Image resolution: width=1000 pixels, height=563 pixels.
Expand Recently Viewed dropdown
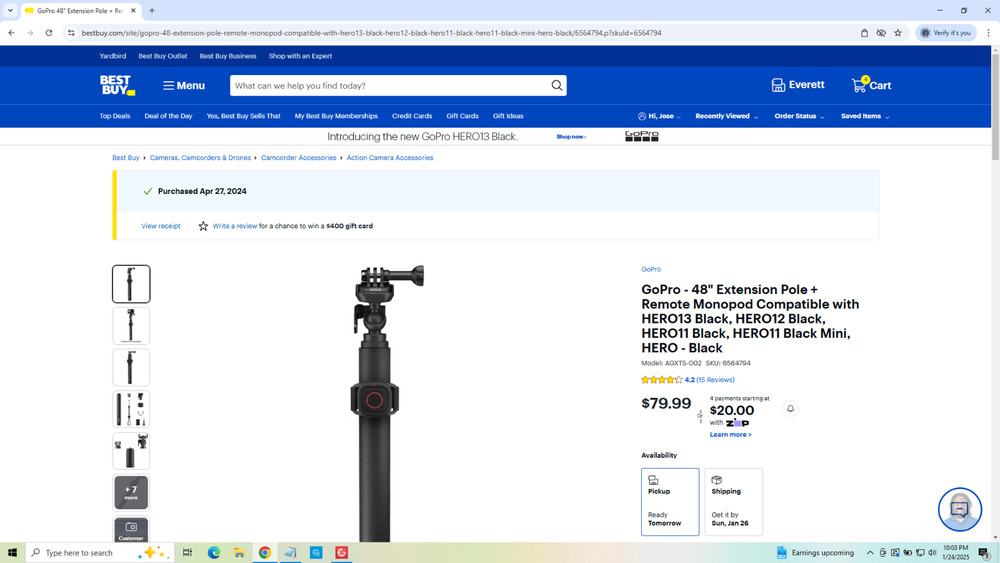(726, 116)
